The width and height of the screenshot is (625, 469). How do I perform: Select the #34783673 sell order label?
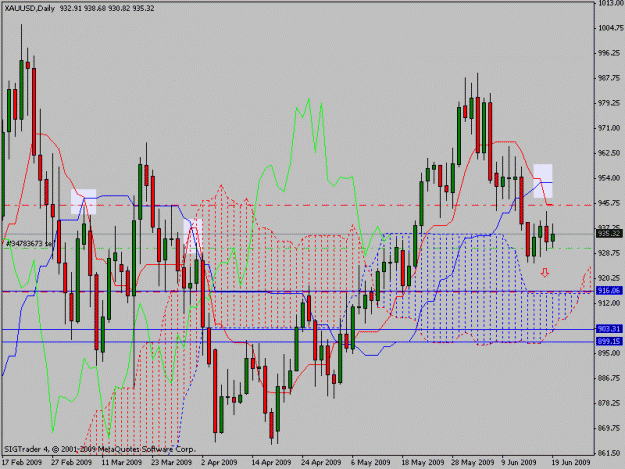(x=29, y=243)
